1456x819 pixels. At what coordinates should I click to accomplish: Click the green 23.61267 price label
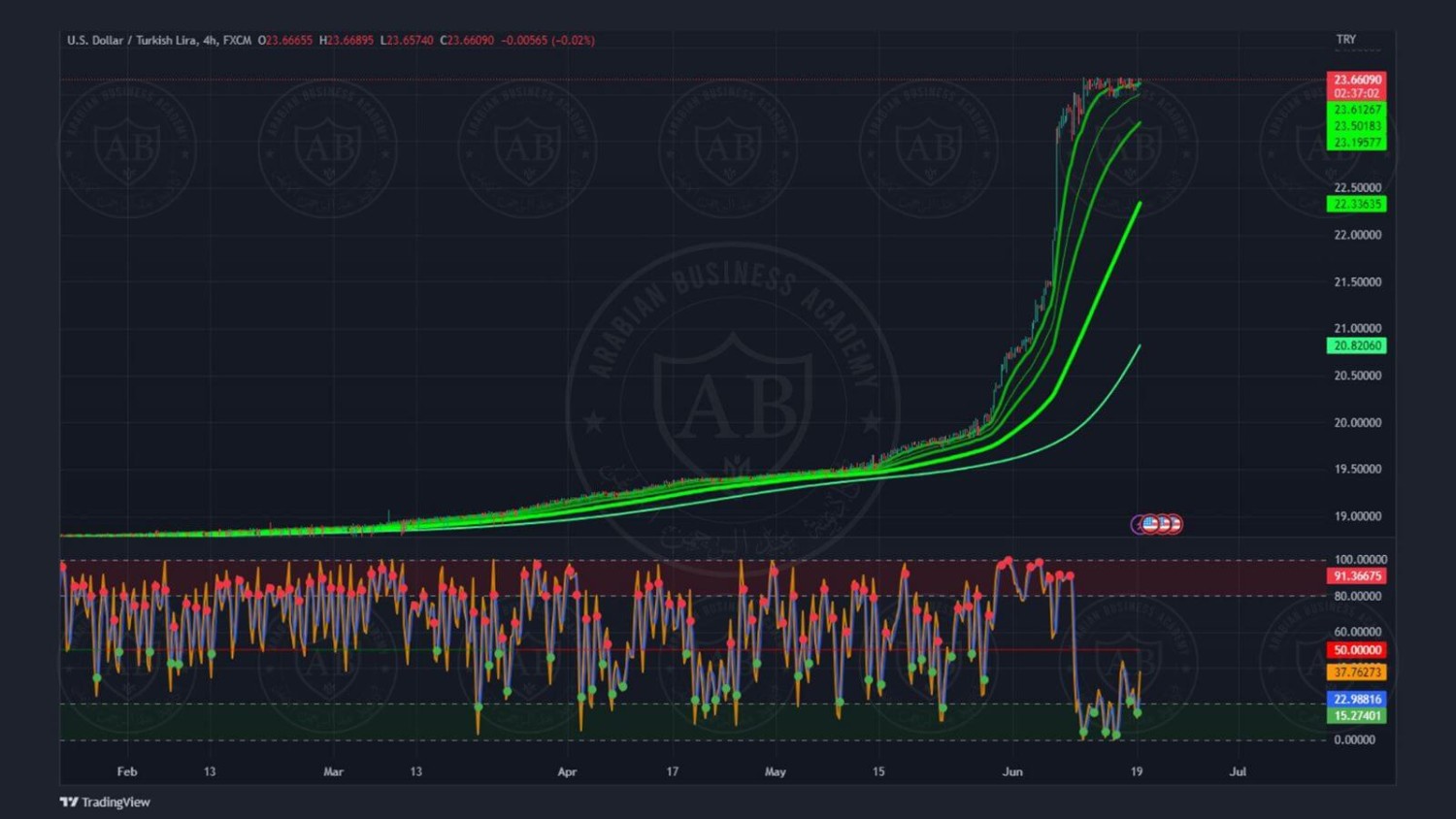pyautogui.click(x=1356, y=110)
